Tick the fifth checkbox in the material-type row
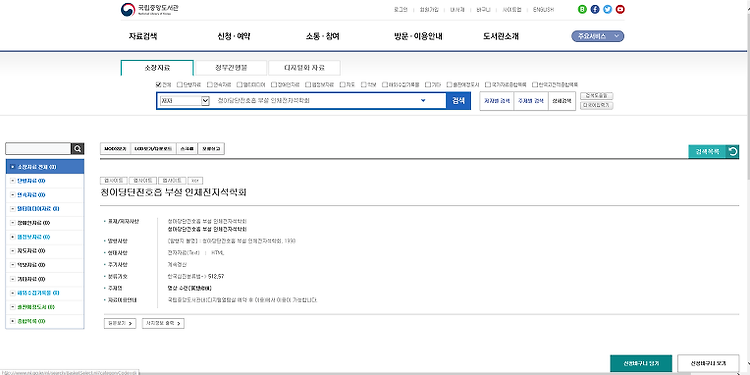750x375 pixels. click(274, 84)
